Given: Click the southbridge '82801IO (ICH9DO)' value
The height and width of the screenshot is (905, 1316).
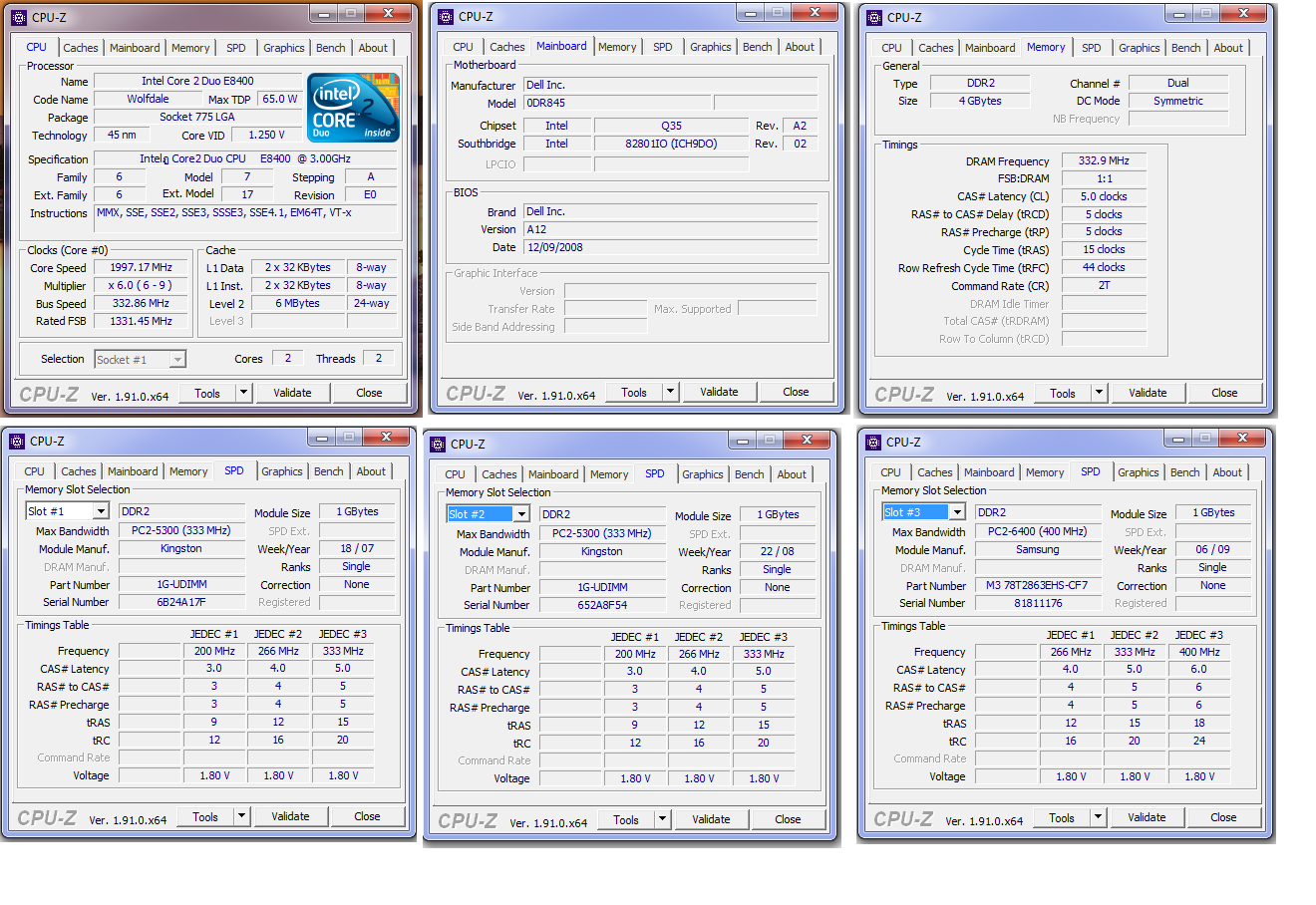Looking at the screenshot, I should 671,144.
